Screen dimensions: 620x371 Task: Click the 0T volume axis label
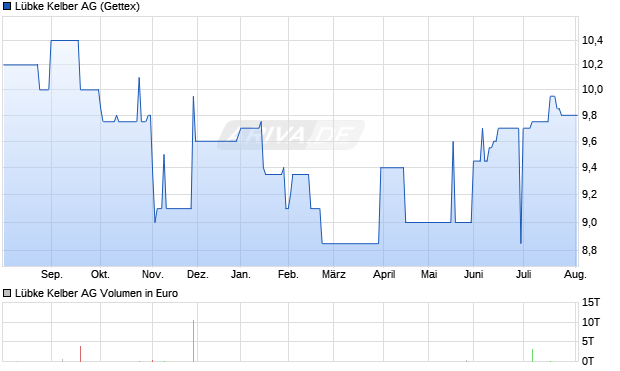(x=588, y=361)
